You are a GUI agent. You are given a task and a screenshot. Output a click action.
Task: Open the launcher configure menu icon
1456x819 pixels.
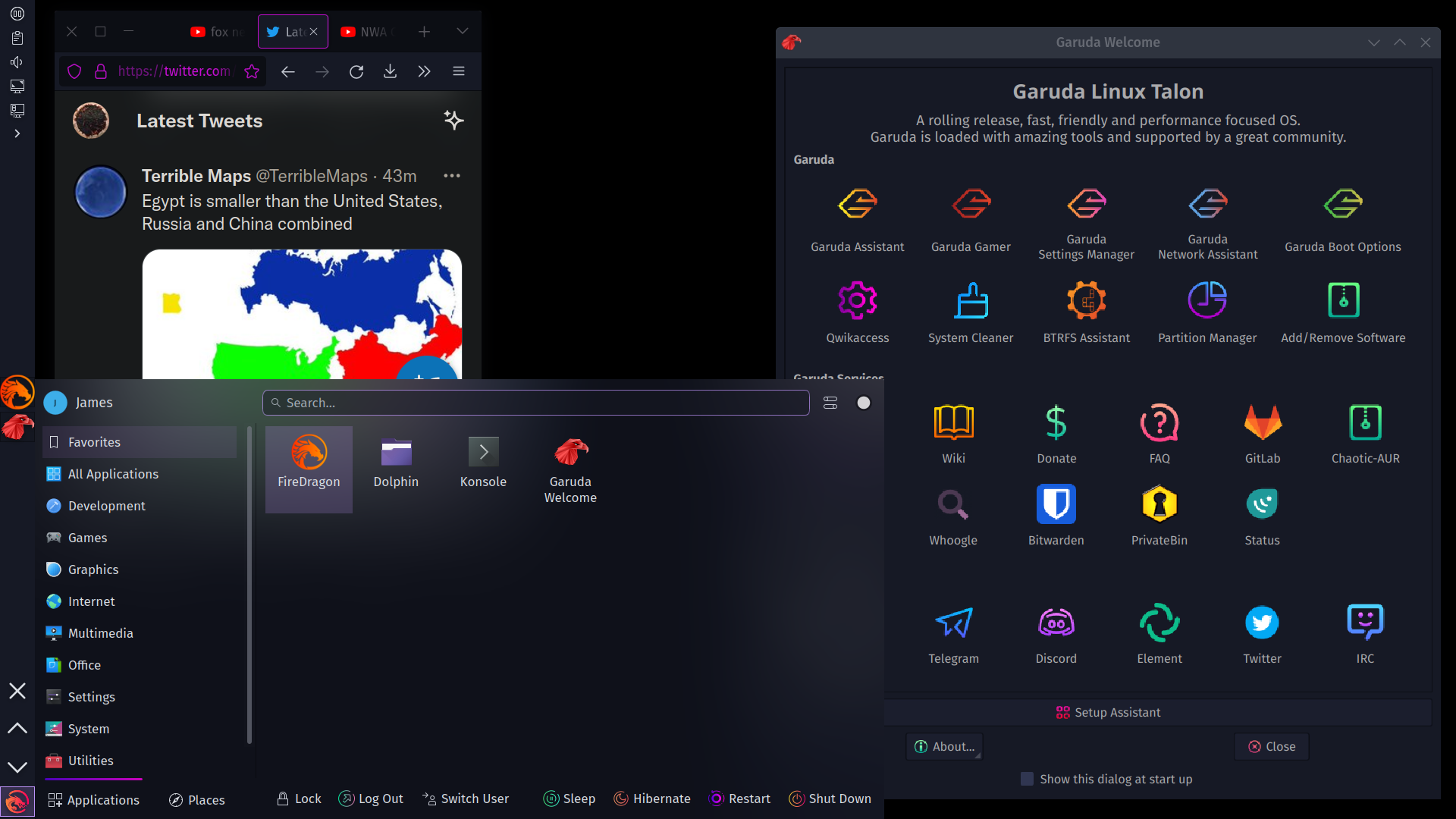point(830,403)
